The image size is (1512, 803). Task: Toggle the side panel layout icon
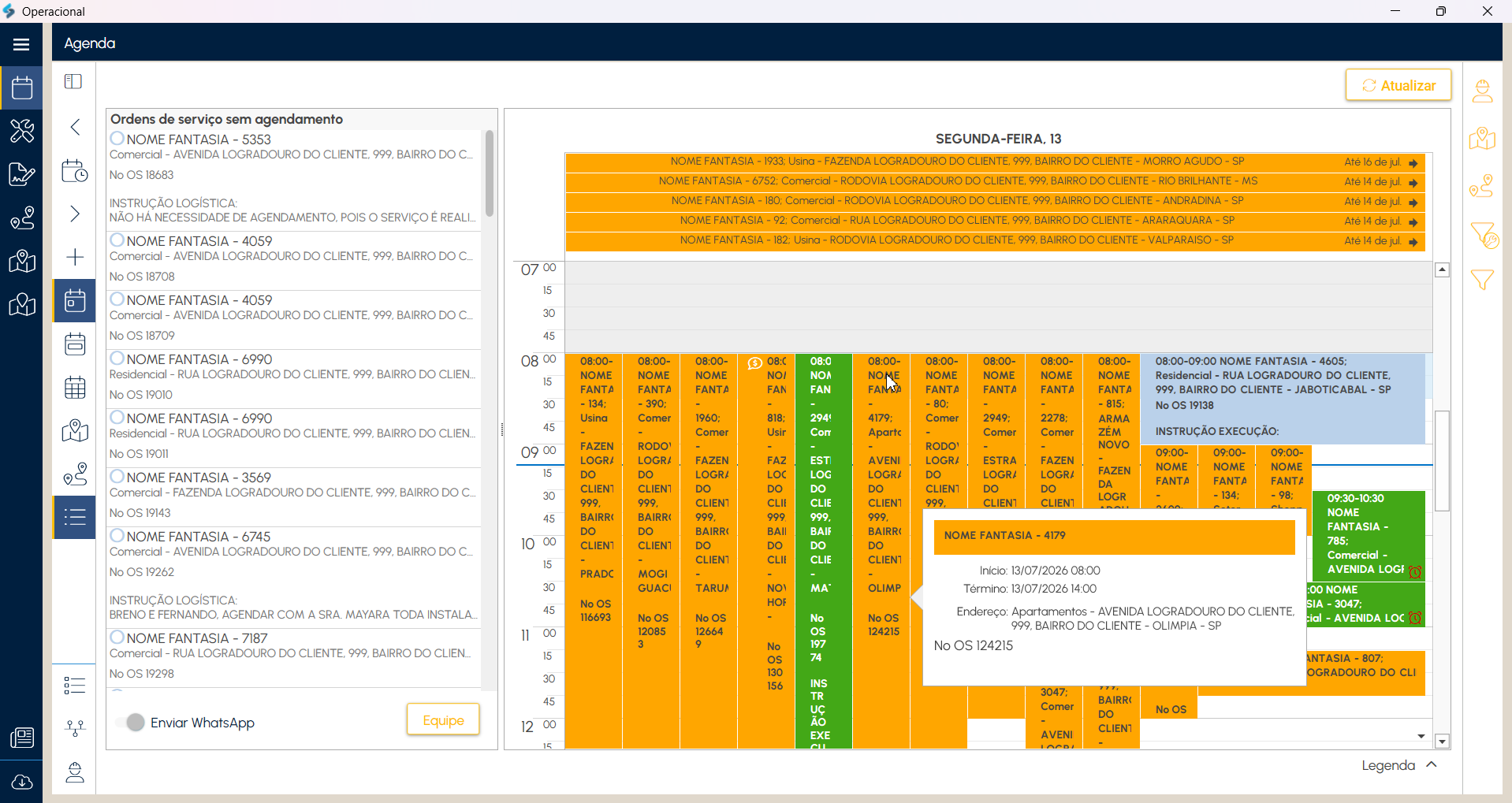click(x=73, y=81)
